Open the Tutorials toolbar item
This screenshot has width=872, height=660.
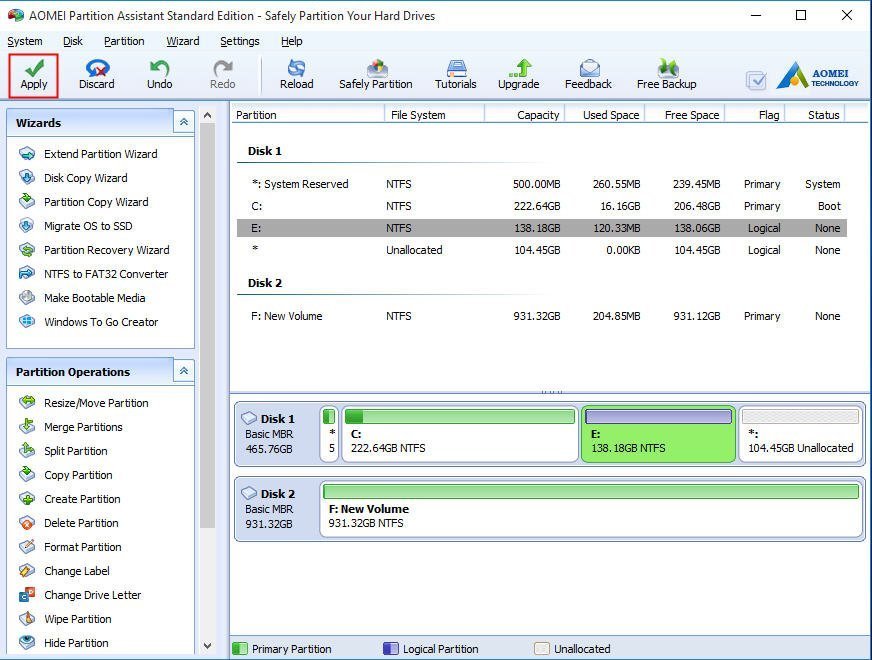tap(455, 75)
